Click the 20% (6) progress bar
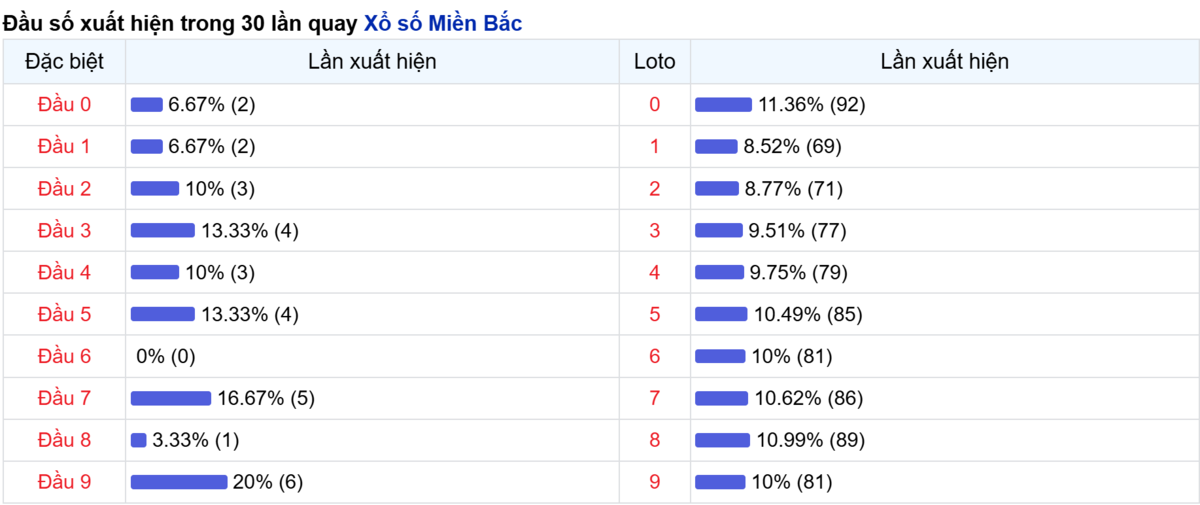 (179, 482)
